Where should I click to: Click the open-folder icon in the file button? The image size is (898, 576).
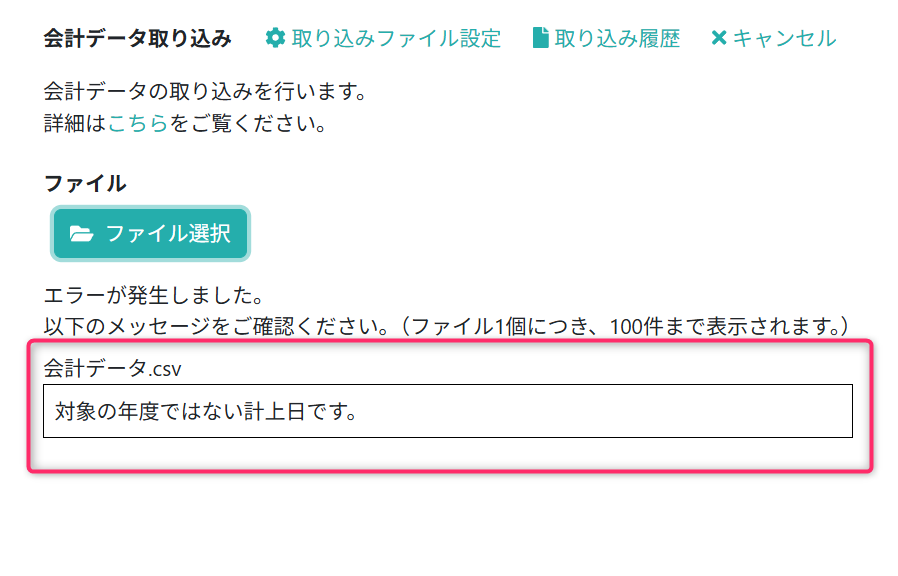click(x=82, y=234)
